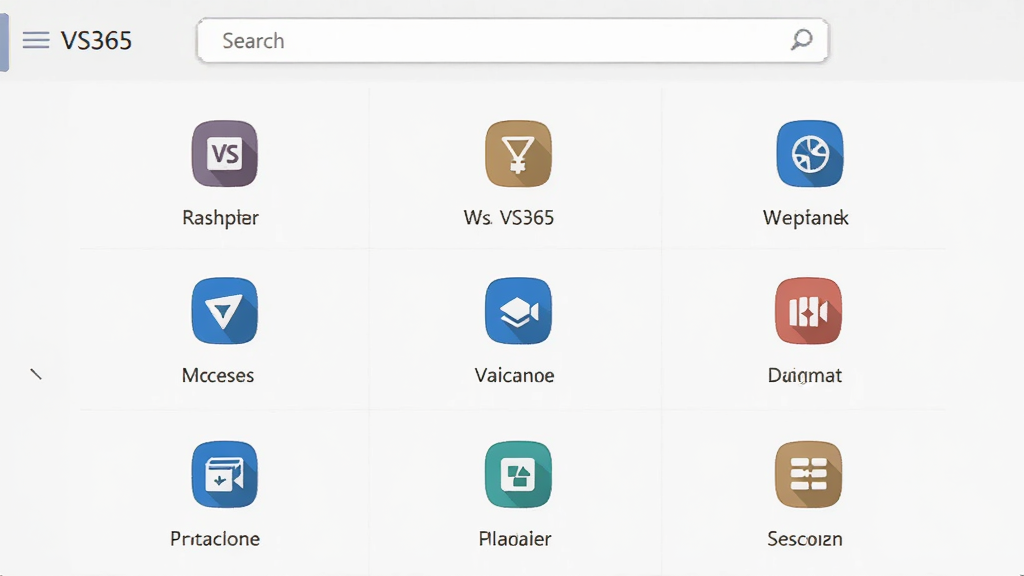Launch the Vaicanoe camera app icon
Screen dimensions: 1024x576
click(x=519, y=311)
